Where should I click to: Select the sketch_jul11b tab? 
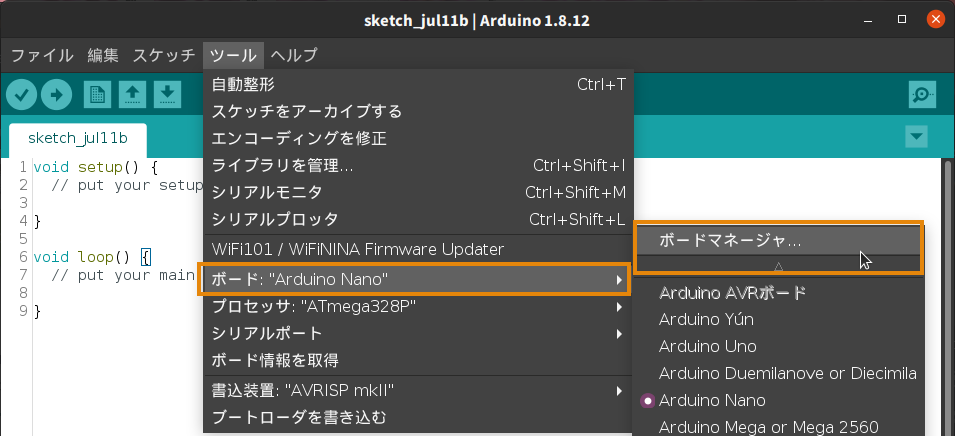[77, 138]
